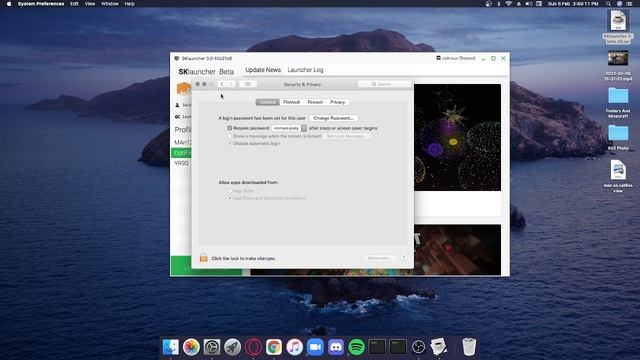
Task: Open the Window menu
Action: click(109, 4)
